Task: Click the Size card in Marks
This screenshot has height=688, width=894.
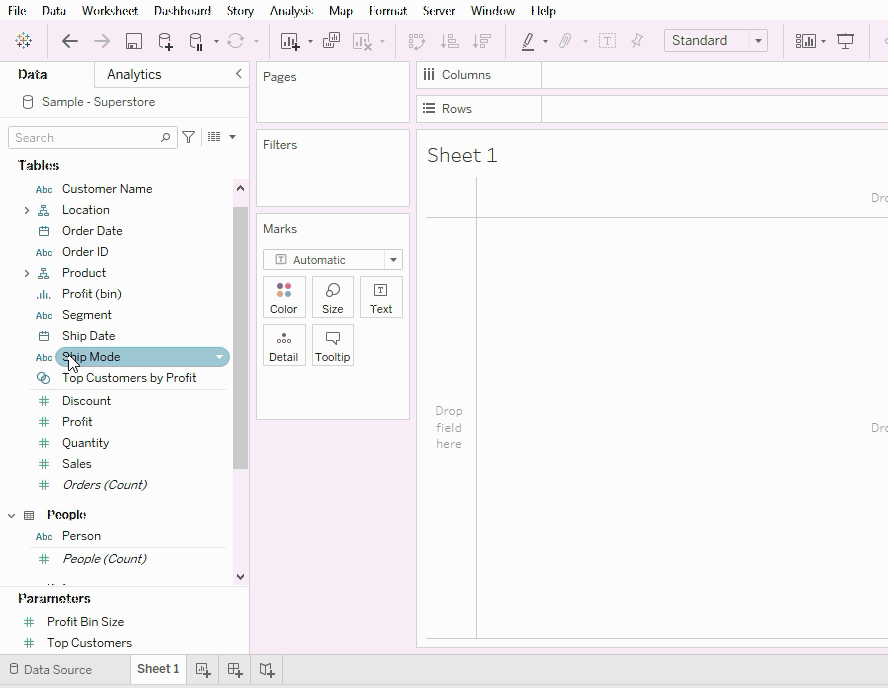Action: tap(332, 297)
